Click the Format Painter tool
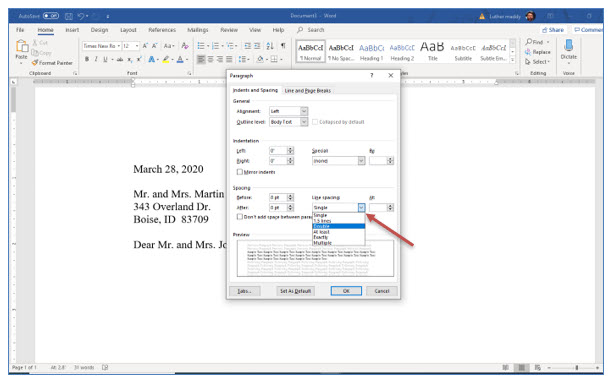The image size is (610, 380). point(52,63)
